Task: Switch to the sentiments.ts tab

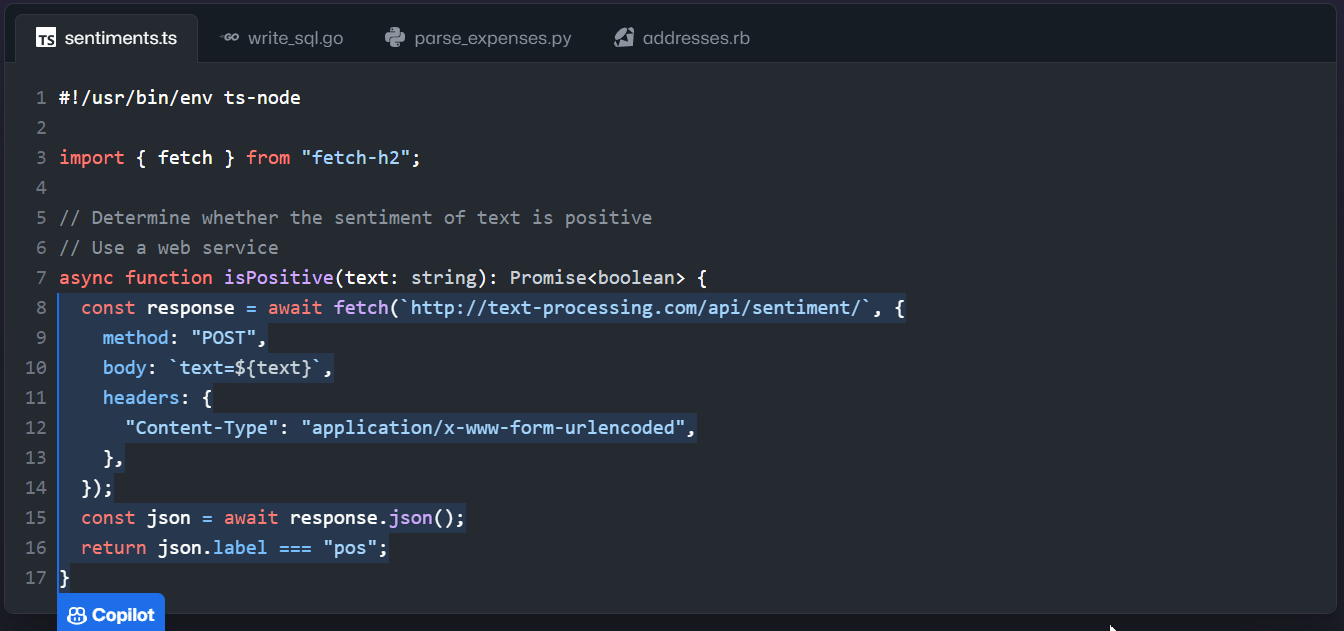Action: pyautogui.click(x=107, y=38)
